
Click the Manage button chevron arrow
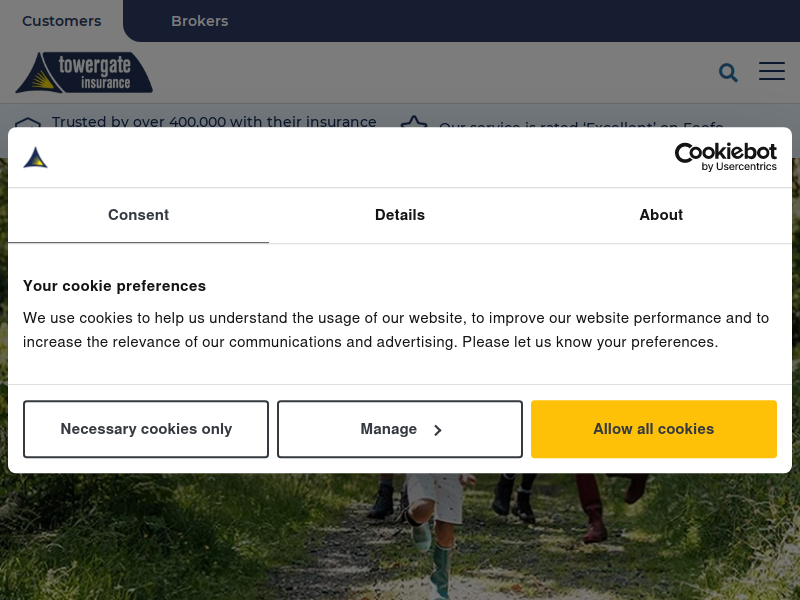pyautogui.click(x=438, y=430)
